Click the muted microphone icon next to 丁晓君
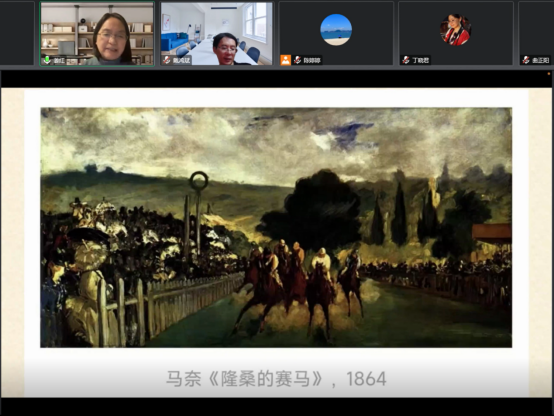The image size is (554, 416). pos(406,60)
